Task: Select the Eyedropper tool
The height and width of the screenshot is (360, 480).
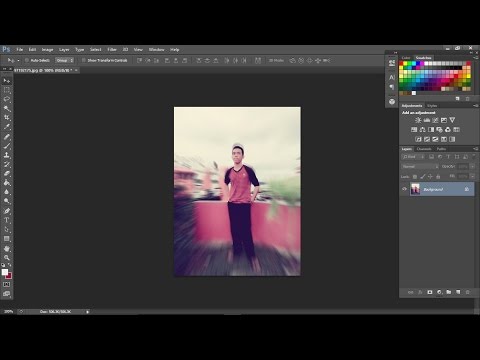Action: (7, 127)
